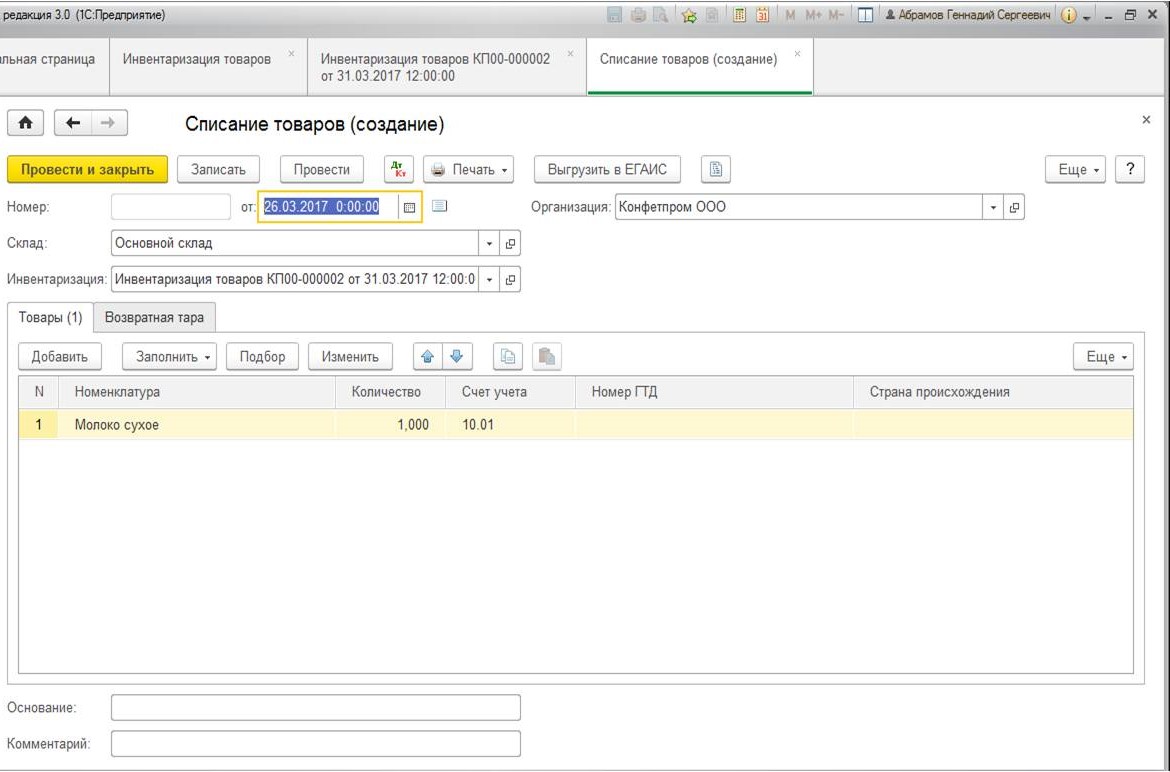The height and width of the screenshot is (772, 1170).
Task: Open the calendar date picker icon
Action: tap(409, 207)
